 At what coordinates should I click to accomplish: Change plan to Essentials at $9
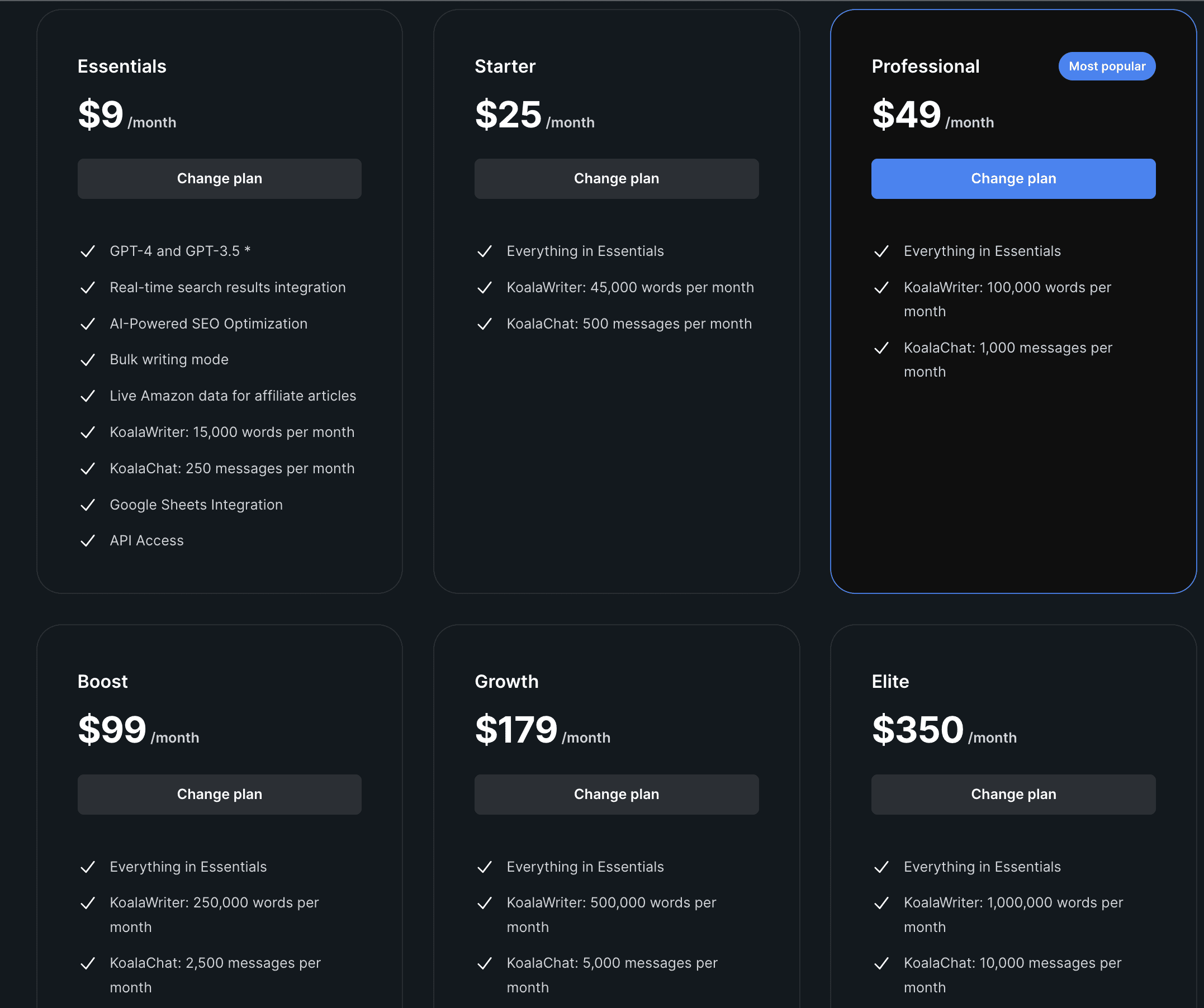click(x=220, y=179)
